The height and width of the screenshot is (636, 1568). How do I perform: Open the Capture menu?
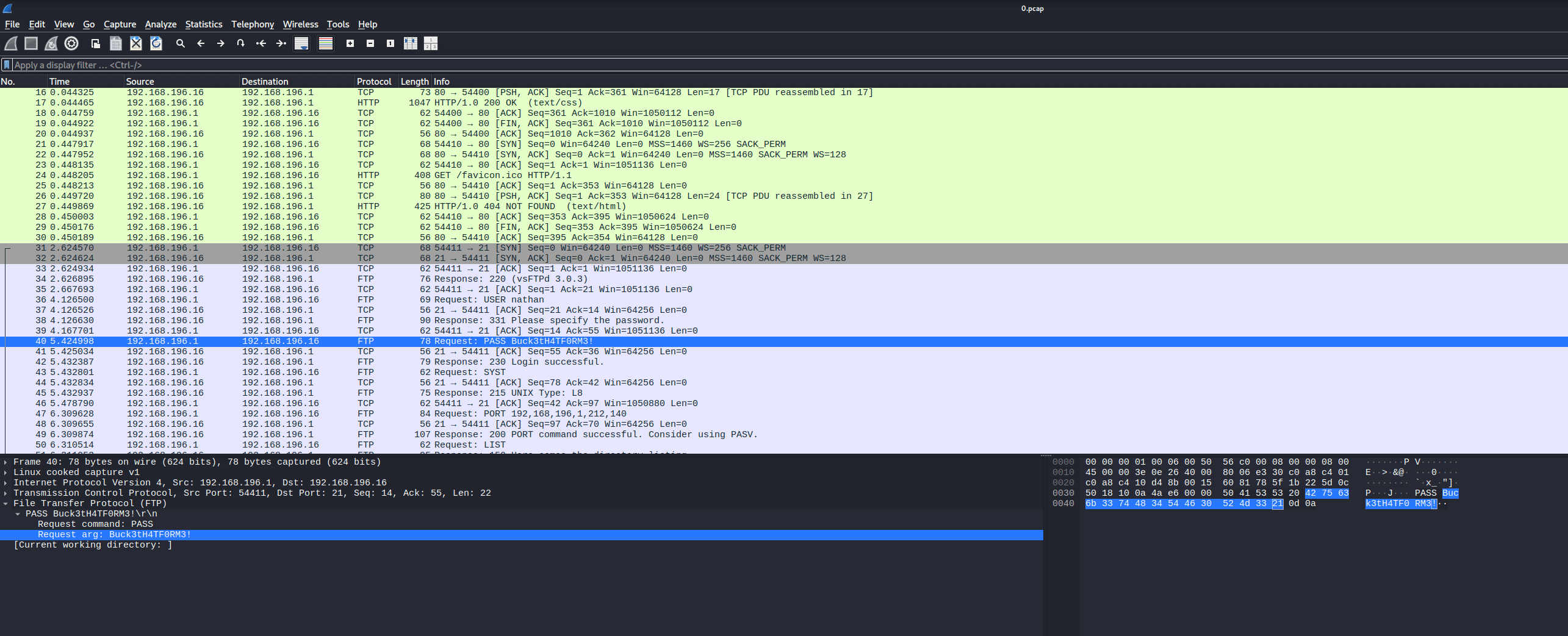(120, 24)
